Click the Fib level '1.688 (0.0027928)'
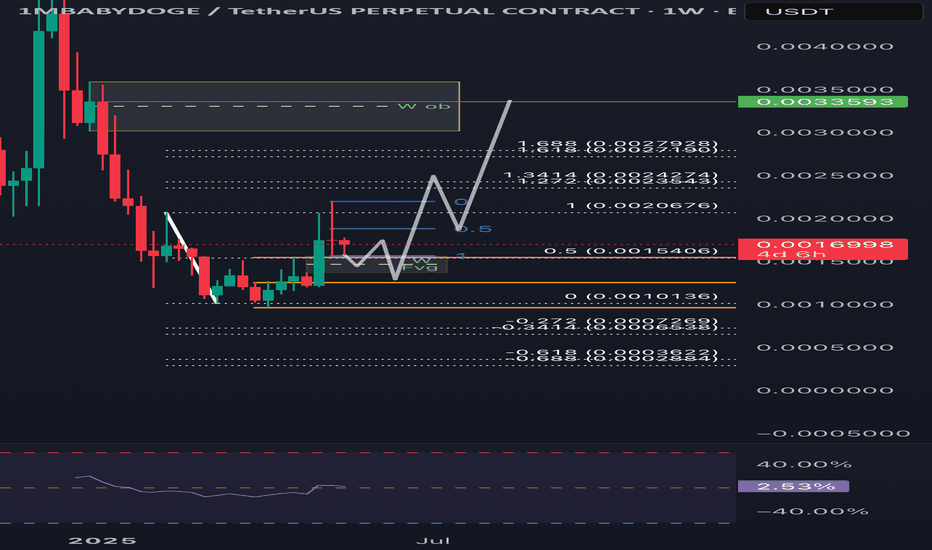Image resolution: width=932 pixels, height=550 pixels. pos(618,143)
